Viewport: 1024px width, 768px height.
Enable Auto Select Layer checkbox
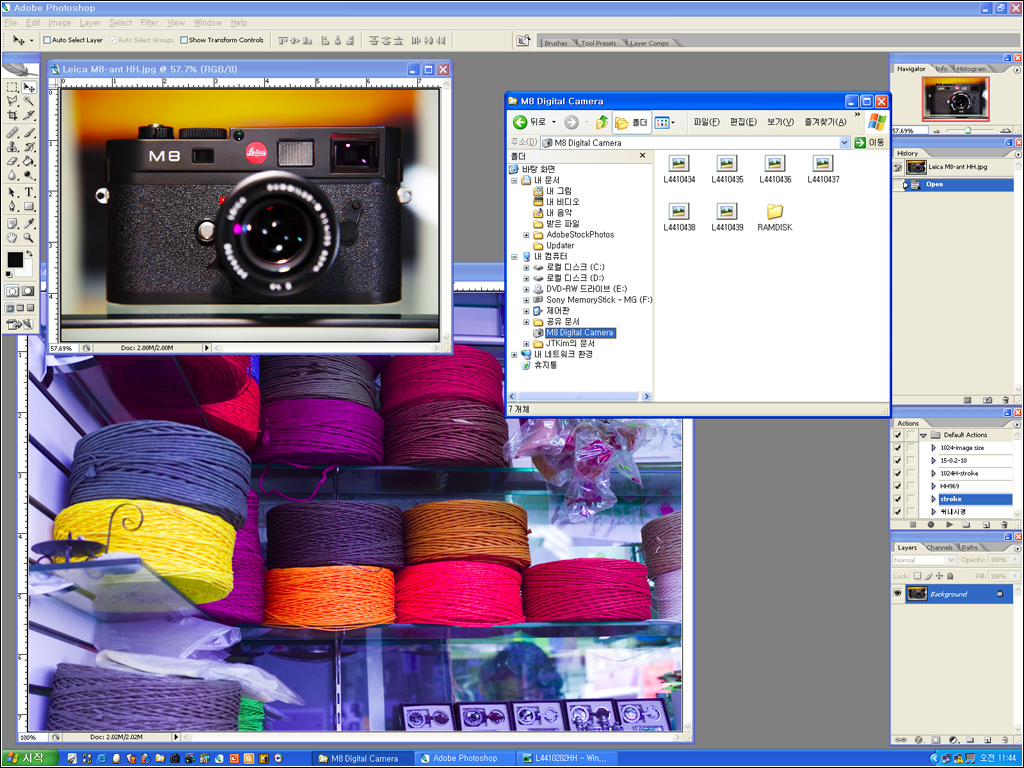coord(47,40)
